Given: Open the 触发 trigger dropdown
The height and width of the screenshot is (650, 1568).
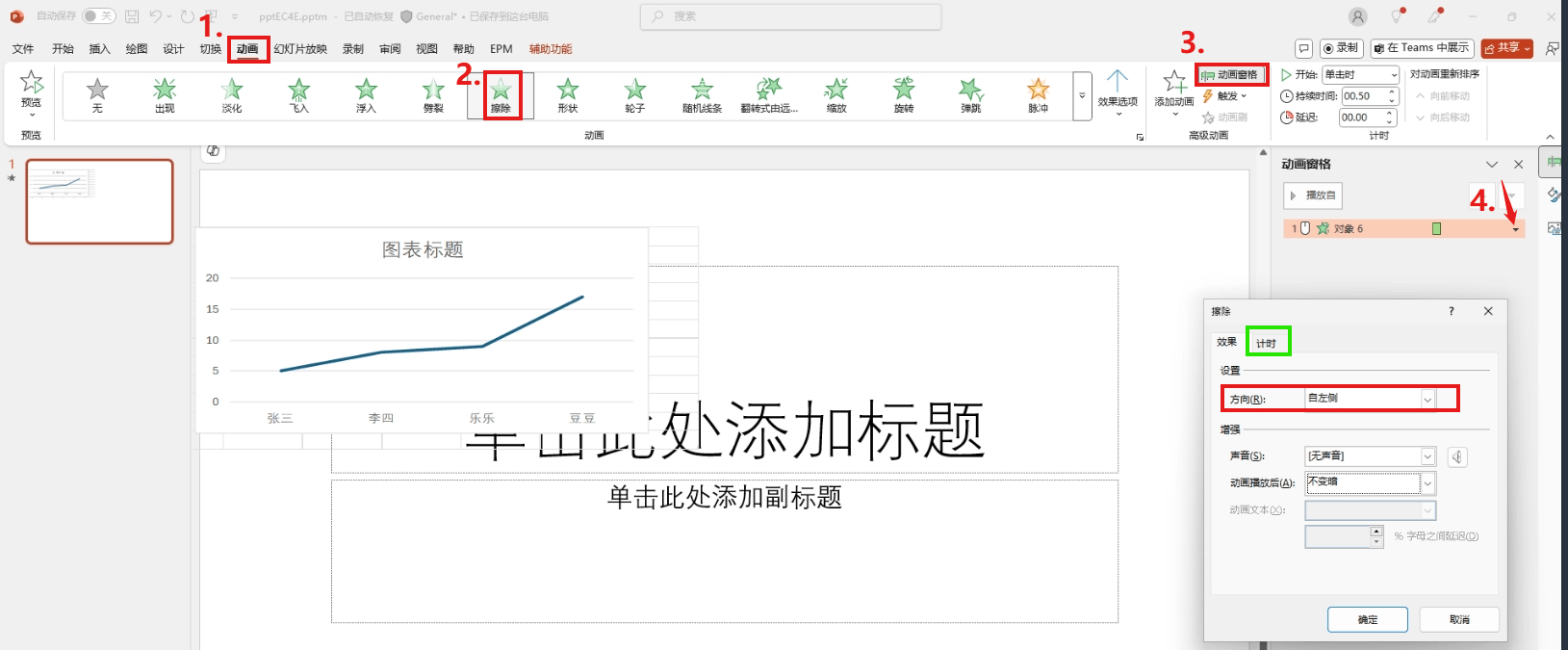Looking at the screenshot, I should (x=1224, y=95).
